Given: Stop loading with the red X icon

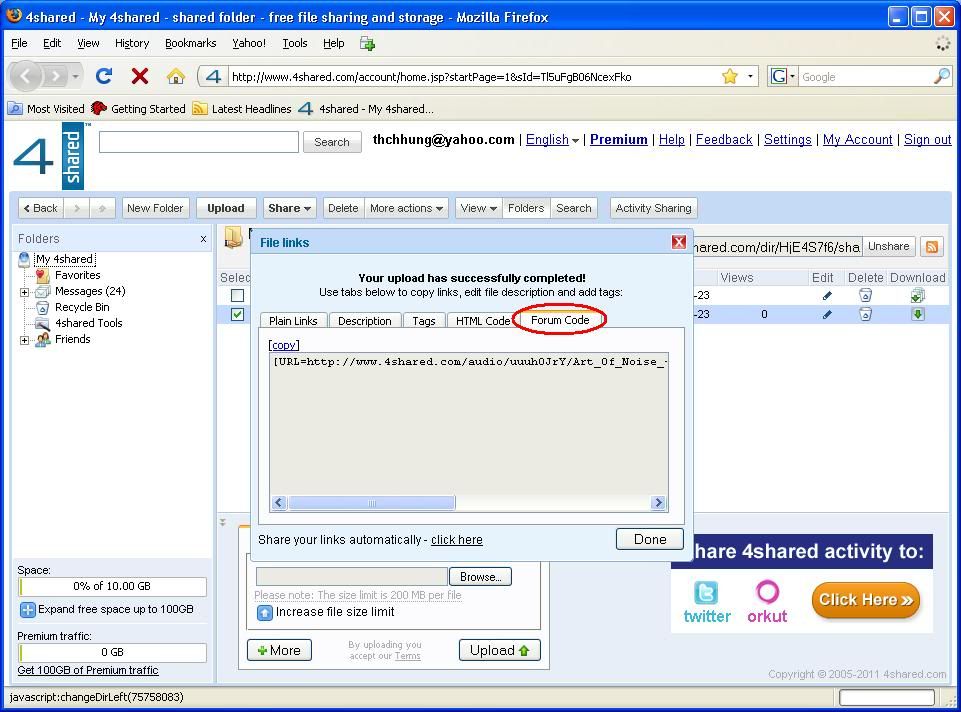Looking at the screenshot, I should pyautogui.click(x=140, y=76).
